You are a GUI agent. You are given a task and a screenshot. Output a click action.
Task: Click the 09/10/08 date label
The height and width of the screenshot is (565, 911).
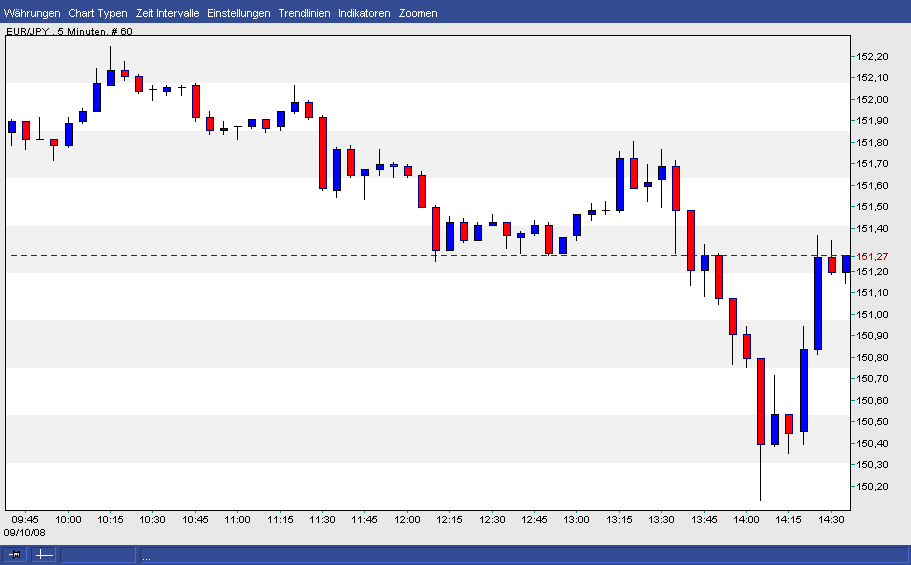coord(24,532)
